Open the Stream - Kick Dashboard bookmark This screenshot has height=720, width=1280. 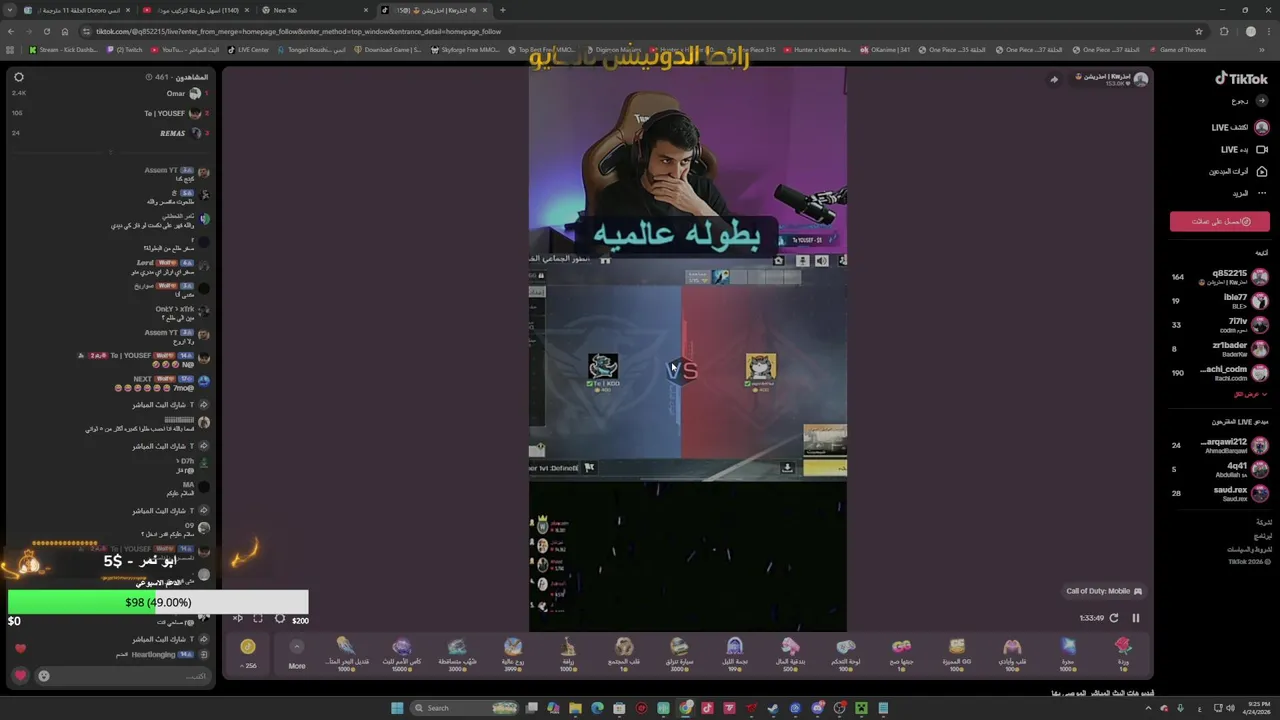64,49
